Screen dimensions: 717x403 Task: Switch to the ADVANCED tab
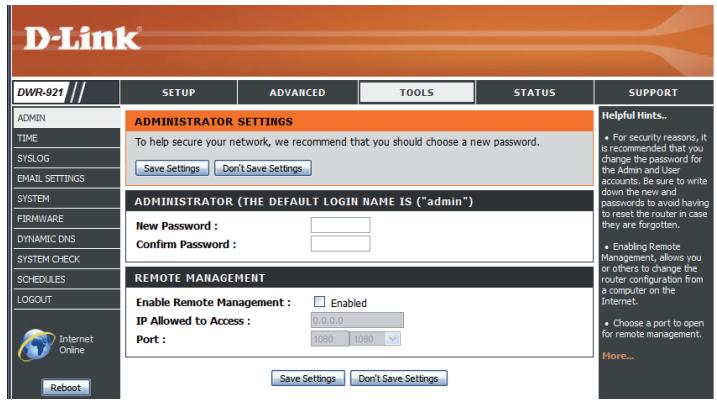point(297,92)
